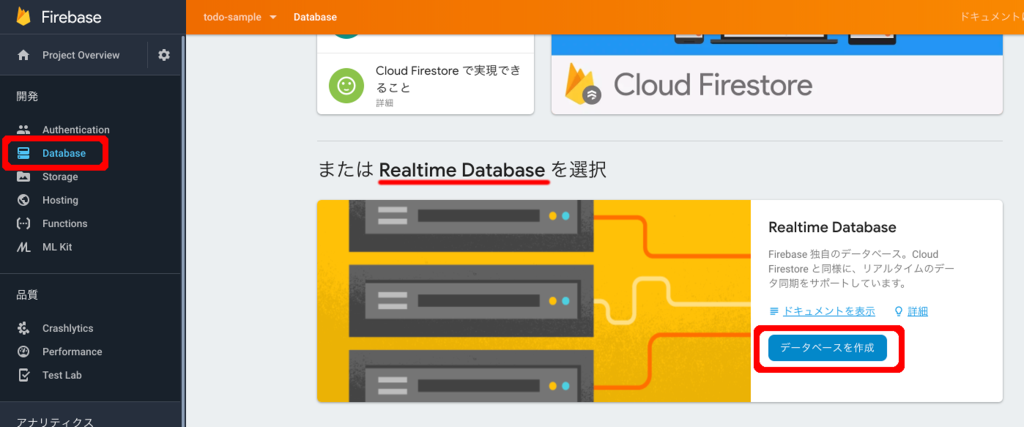The width and height of the screenshot is (1024, 427).
Task: Click the Database stack icon
Action: point(24,153)
